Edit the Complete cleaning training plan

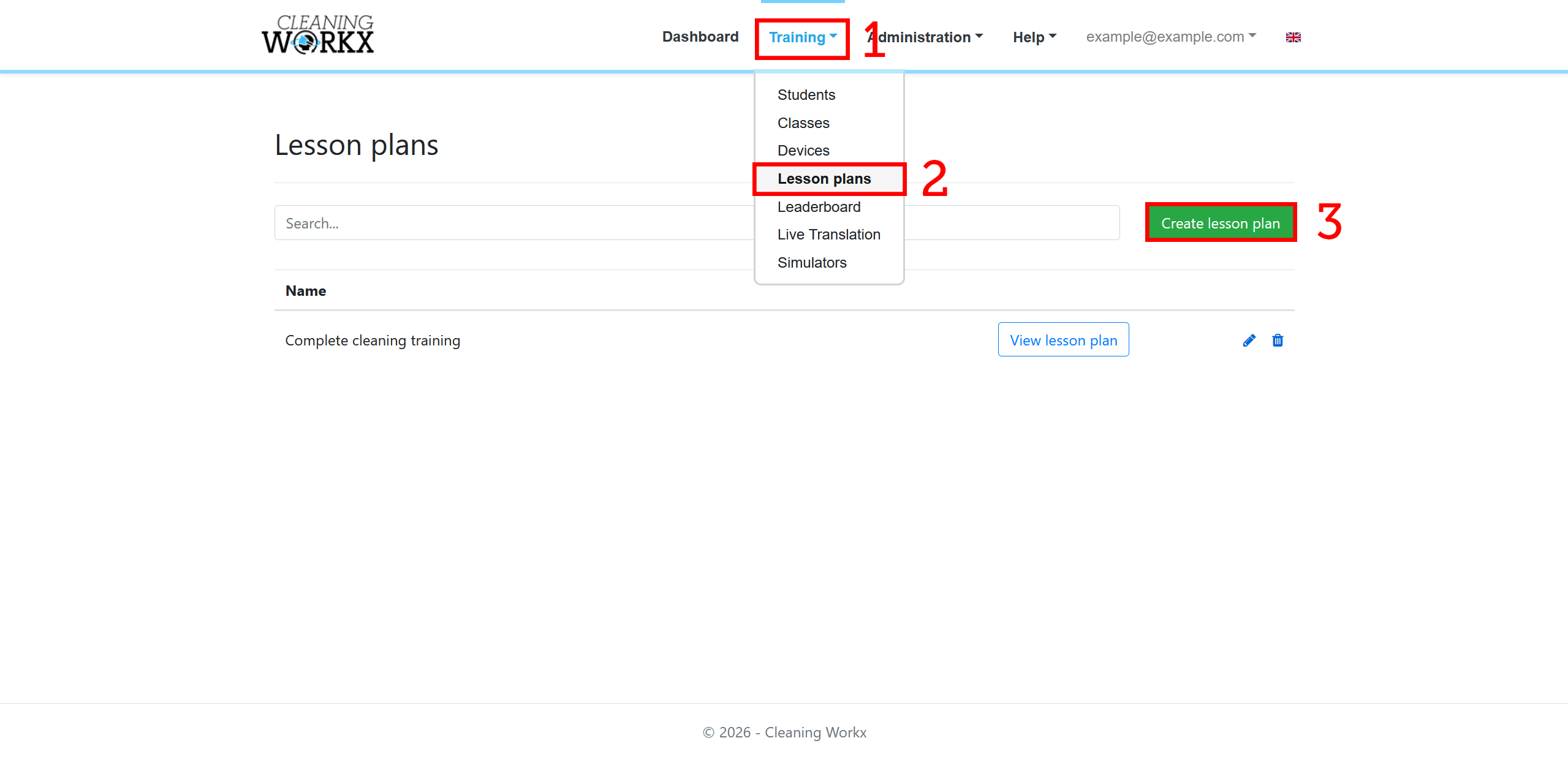point(1249,341)
